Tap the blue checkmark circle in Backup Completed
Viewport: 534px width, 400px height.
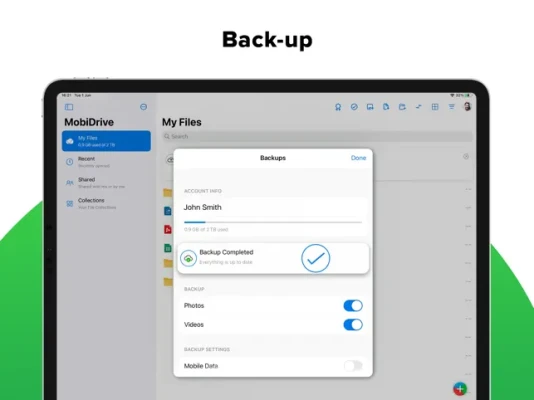pos(316,258)
